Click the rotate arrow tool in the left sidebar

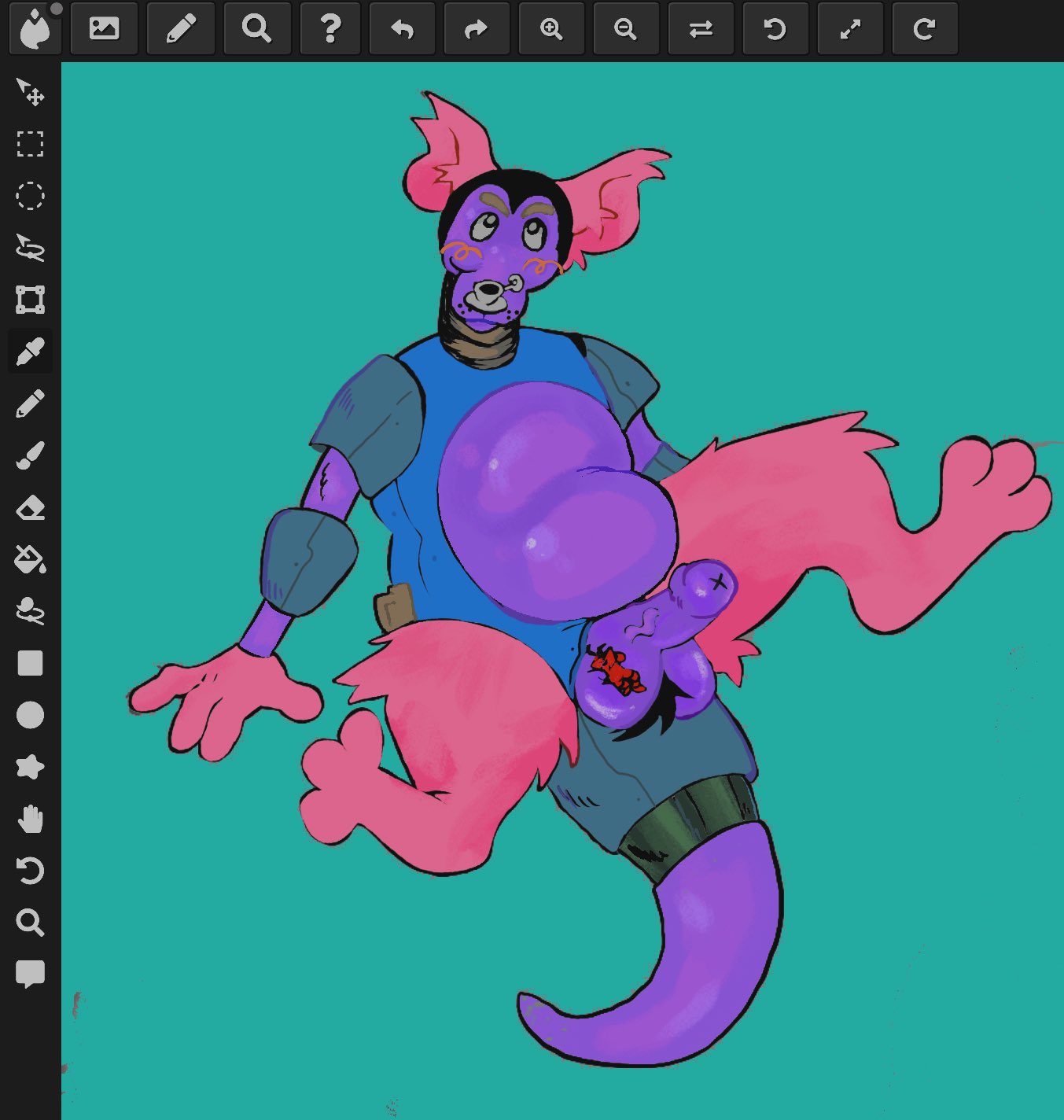tap(30, 871)
